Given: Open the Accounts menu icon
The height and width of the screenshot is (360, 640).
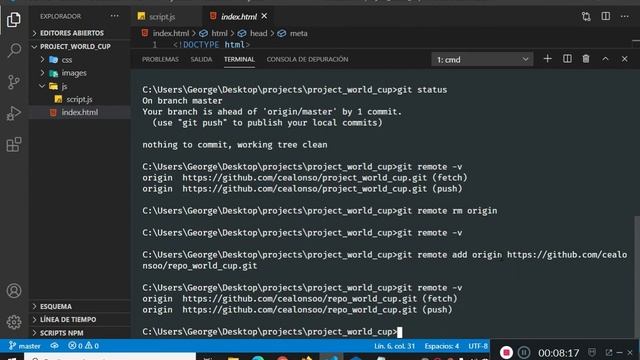Looking at the screenshot, I should (14, 291).
